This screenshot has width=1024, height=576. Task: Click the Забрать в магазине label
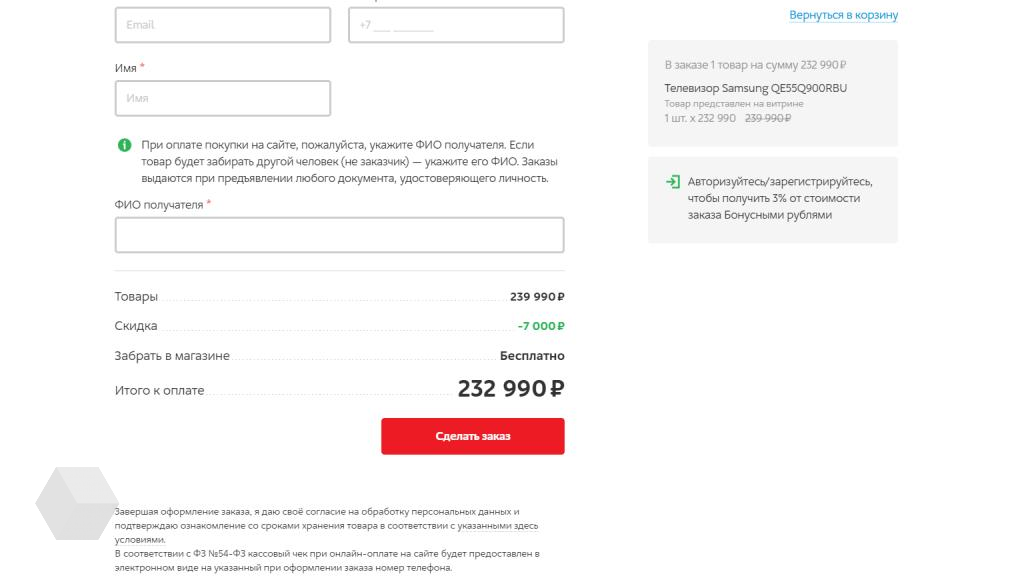tap(172, 356)
